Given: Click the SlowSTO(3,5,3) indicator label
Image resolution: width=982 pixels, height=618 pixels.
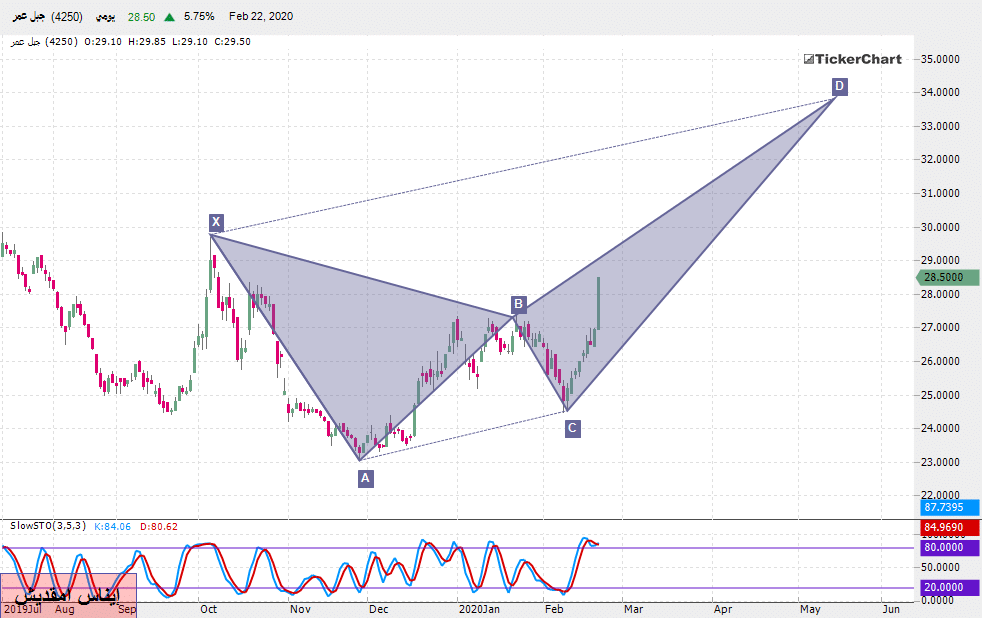Looking at the screenshot, I should [47, 525].
